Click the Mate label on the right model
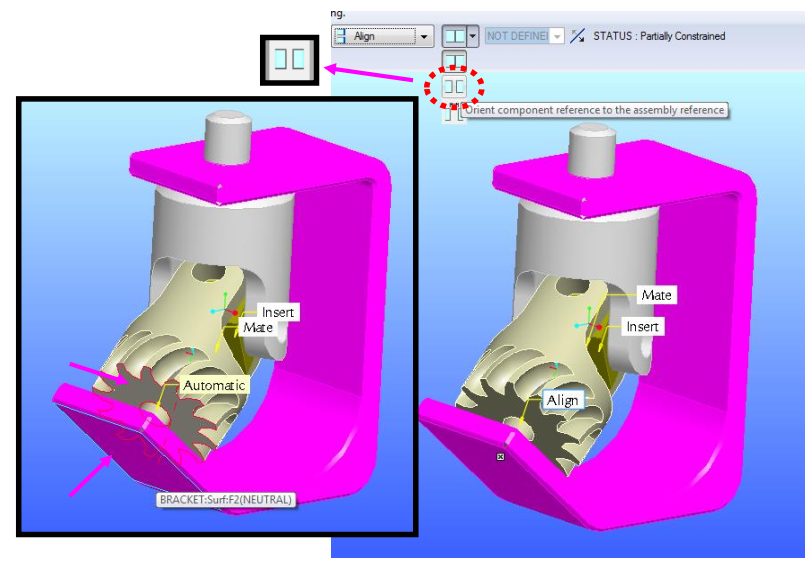Screen dimensions: 812x574 point(656,295)
